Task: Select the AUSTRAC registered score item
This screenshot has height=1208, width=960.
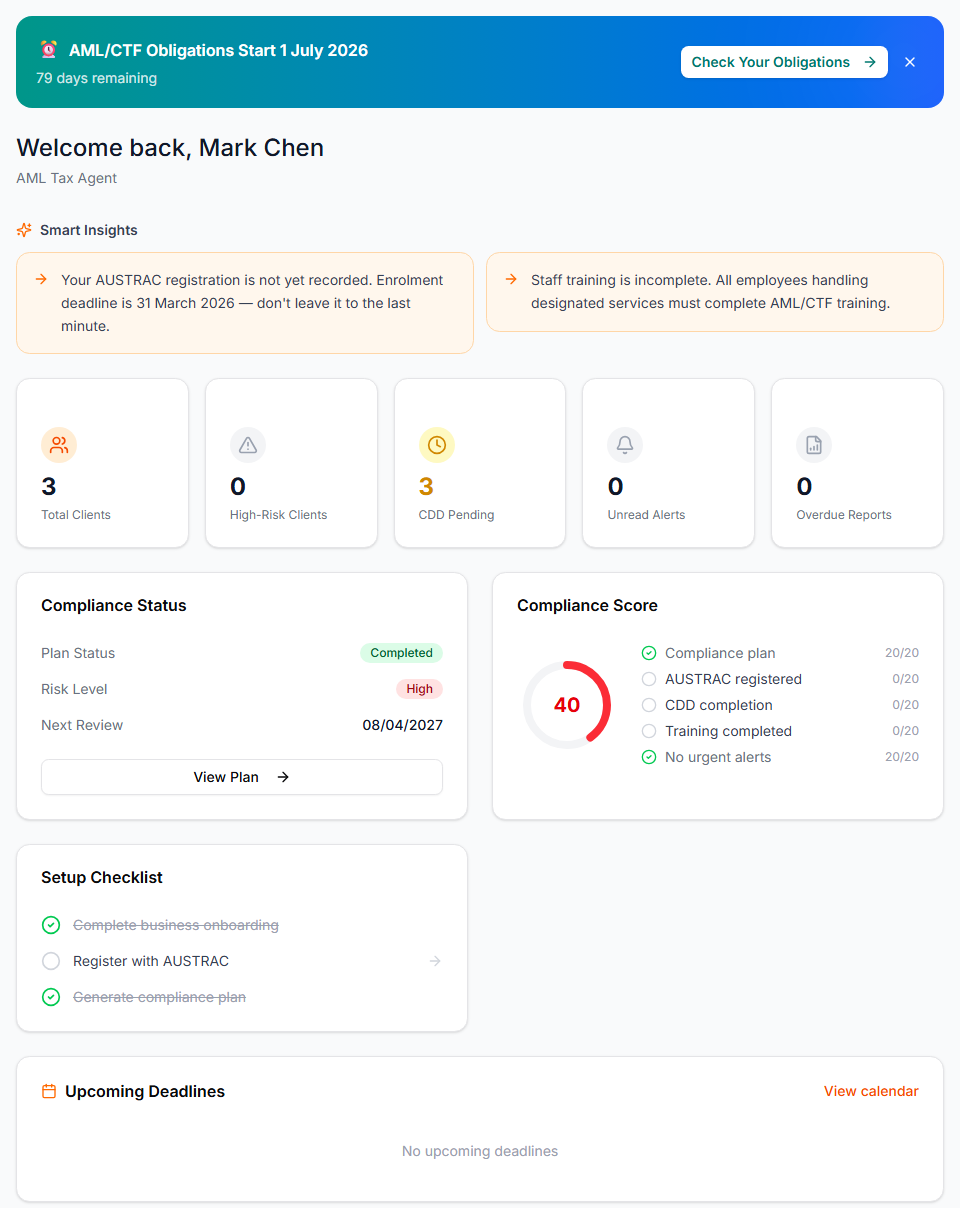Action: [733, 679]
